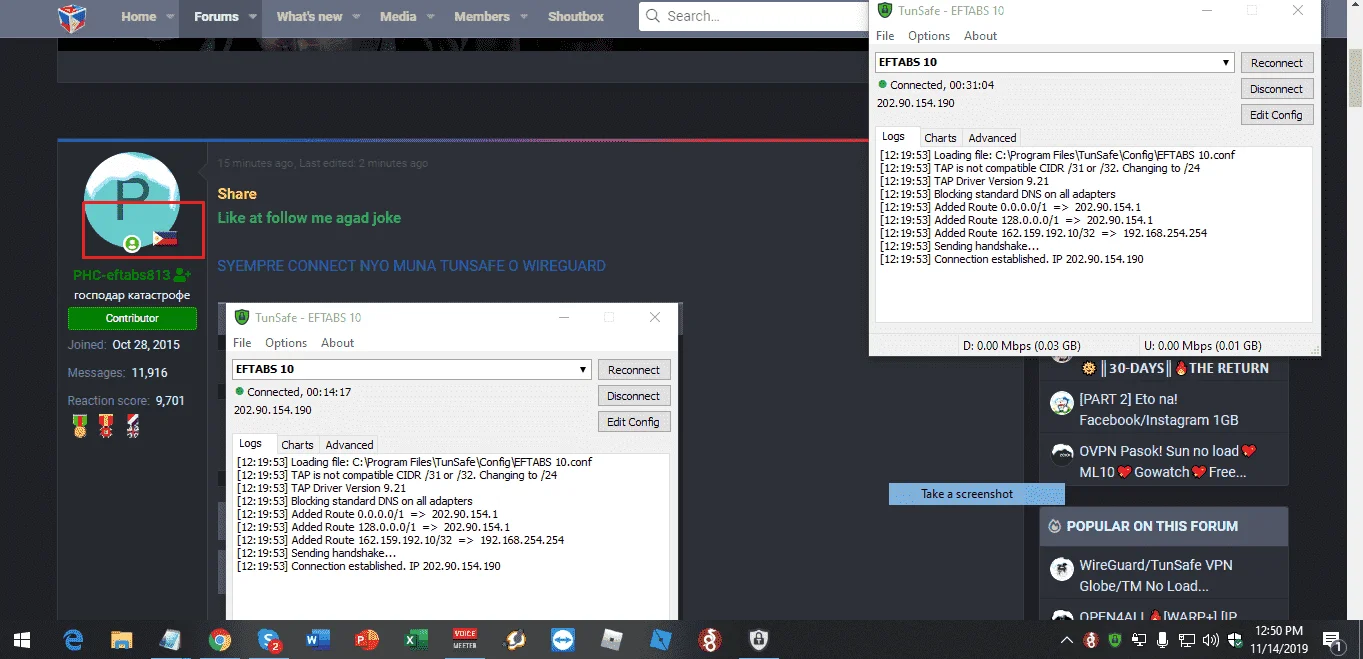Click the 'Connected, 00:31:04' status text
Viewport: 1363px width, 659px height.
[942, 85]
